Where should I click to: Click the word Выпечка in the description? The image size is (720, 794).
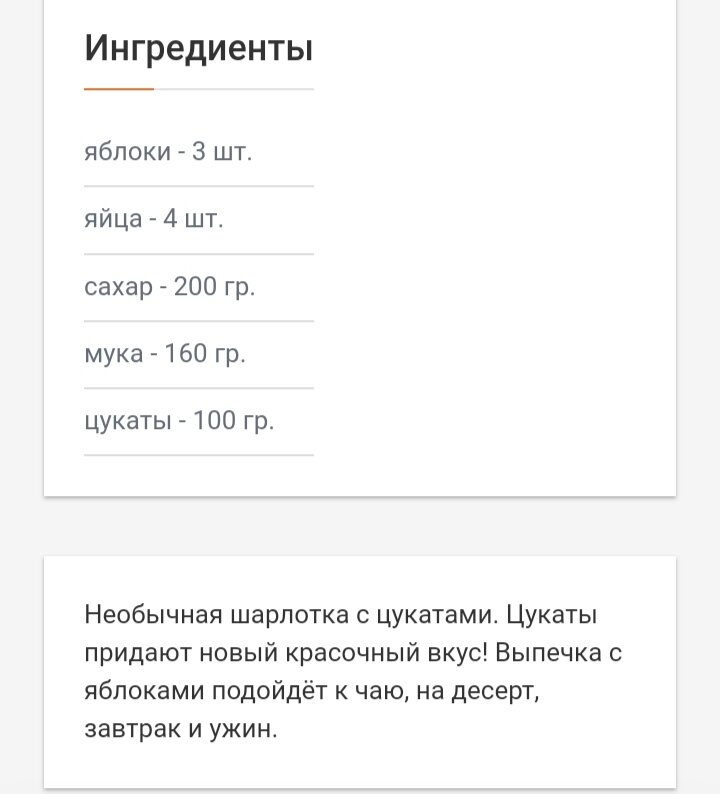point(548,653)
